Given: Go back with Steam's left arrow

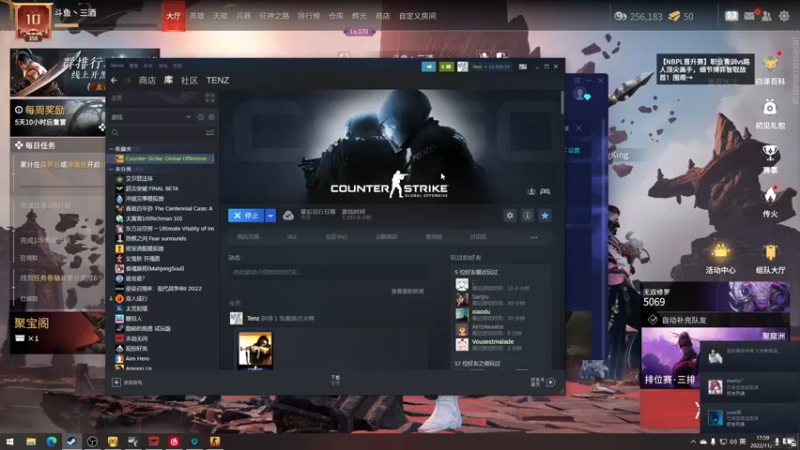Looking at the screenshot, I should pyautogui.click(x=114, y=80).
